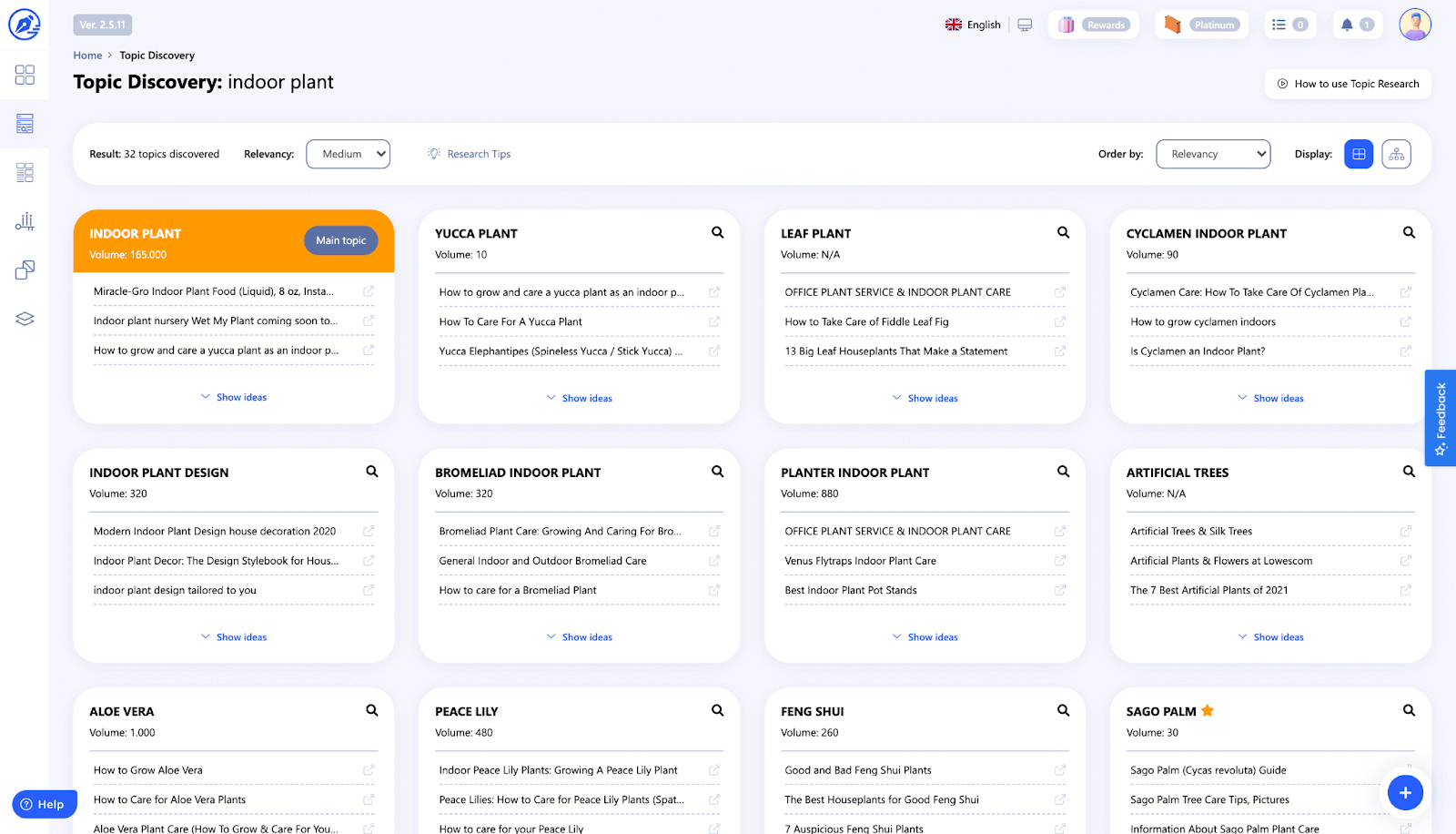Switch display to mind-map view mode

[1396, 154]
